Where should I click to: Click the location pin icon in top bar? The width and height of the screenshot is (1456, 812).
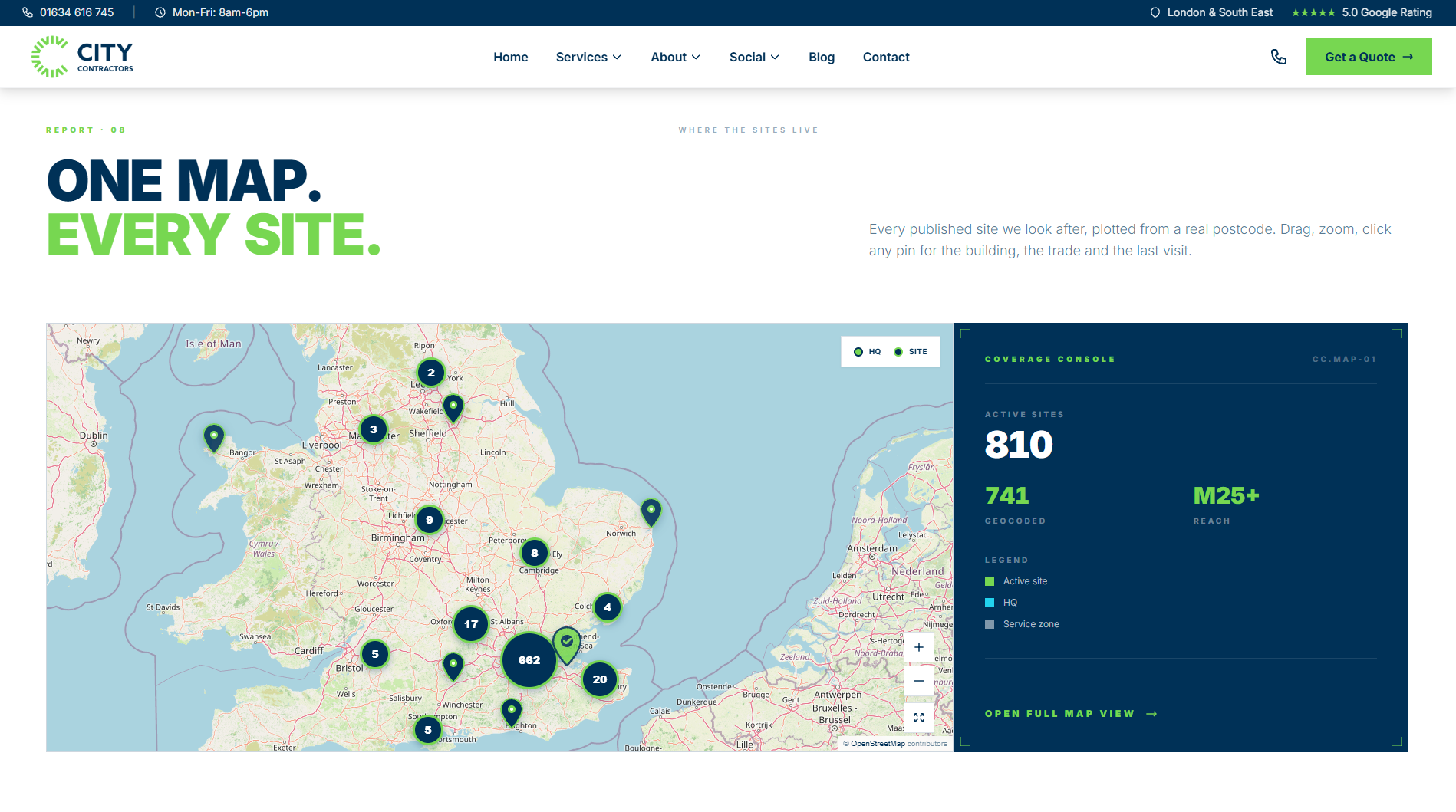coord(1155,12)
